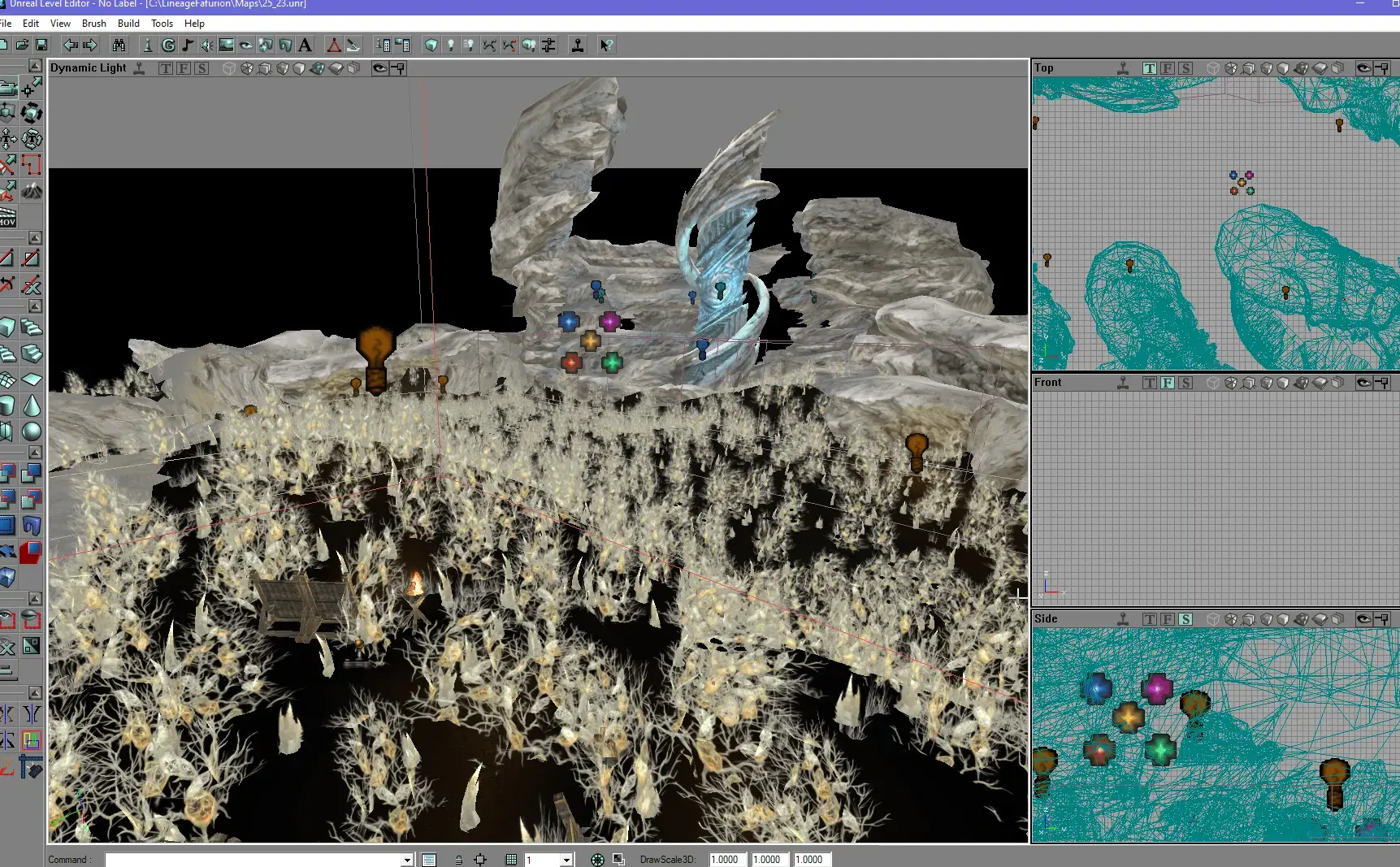Click Play Map joystick icon in main toolbar
This screenshot has width=1400, height=867.
[578, 45]
